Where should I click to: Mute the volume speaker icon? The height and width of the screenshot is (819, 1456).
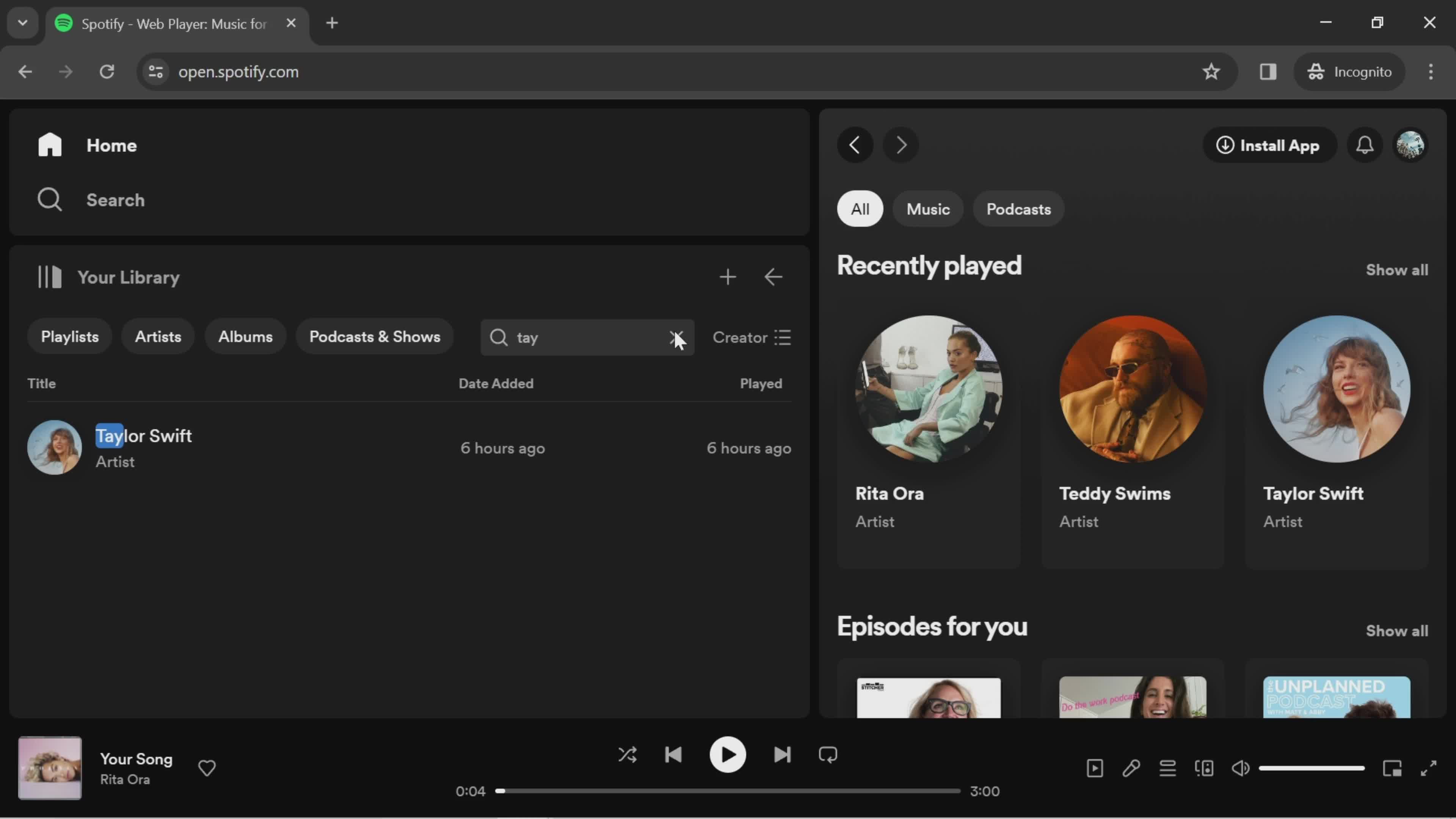click(1241, 768)
